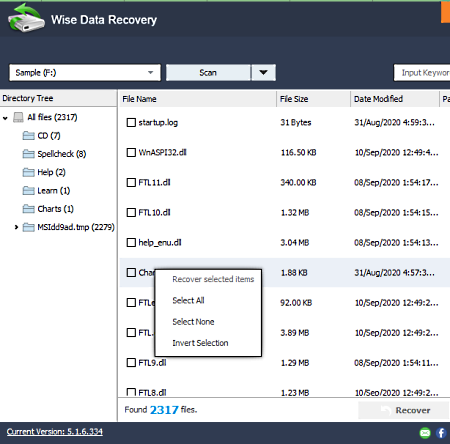Select the Charts (1) folder
The width and height of the screenshot is (450, 444).
[x=55, y=209]
